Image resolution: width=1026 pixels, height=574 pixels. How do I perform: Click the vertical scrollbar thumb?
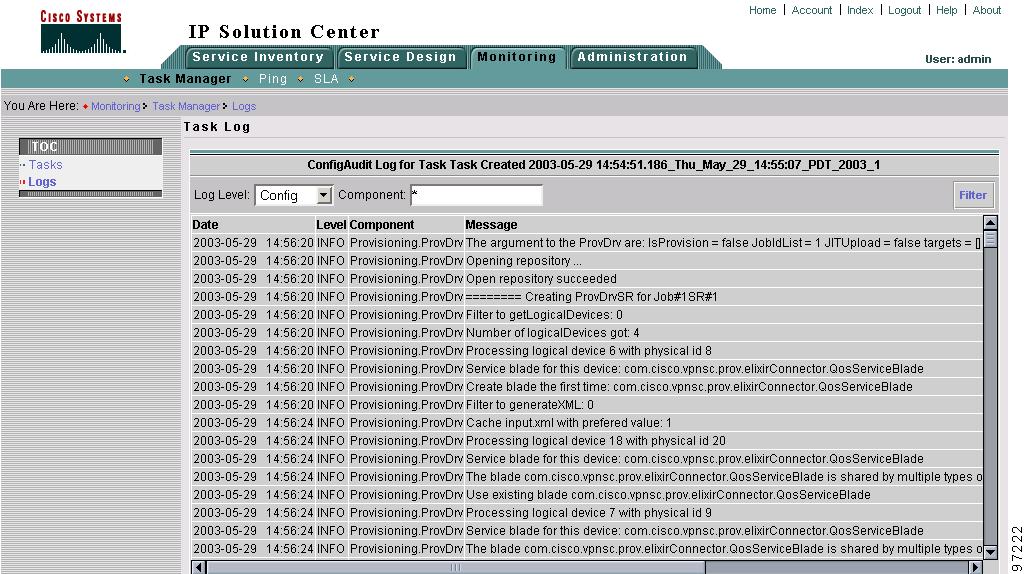tap(990, 239)
